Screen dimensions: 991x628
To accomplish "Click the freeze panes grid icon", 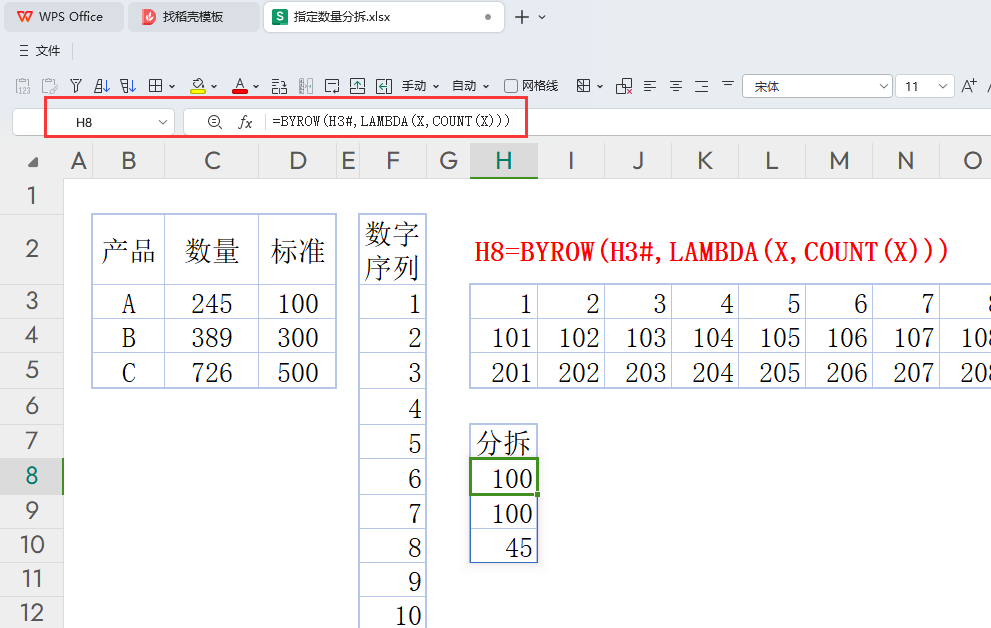I will click(583, 86).
